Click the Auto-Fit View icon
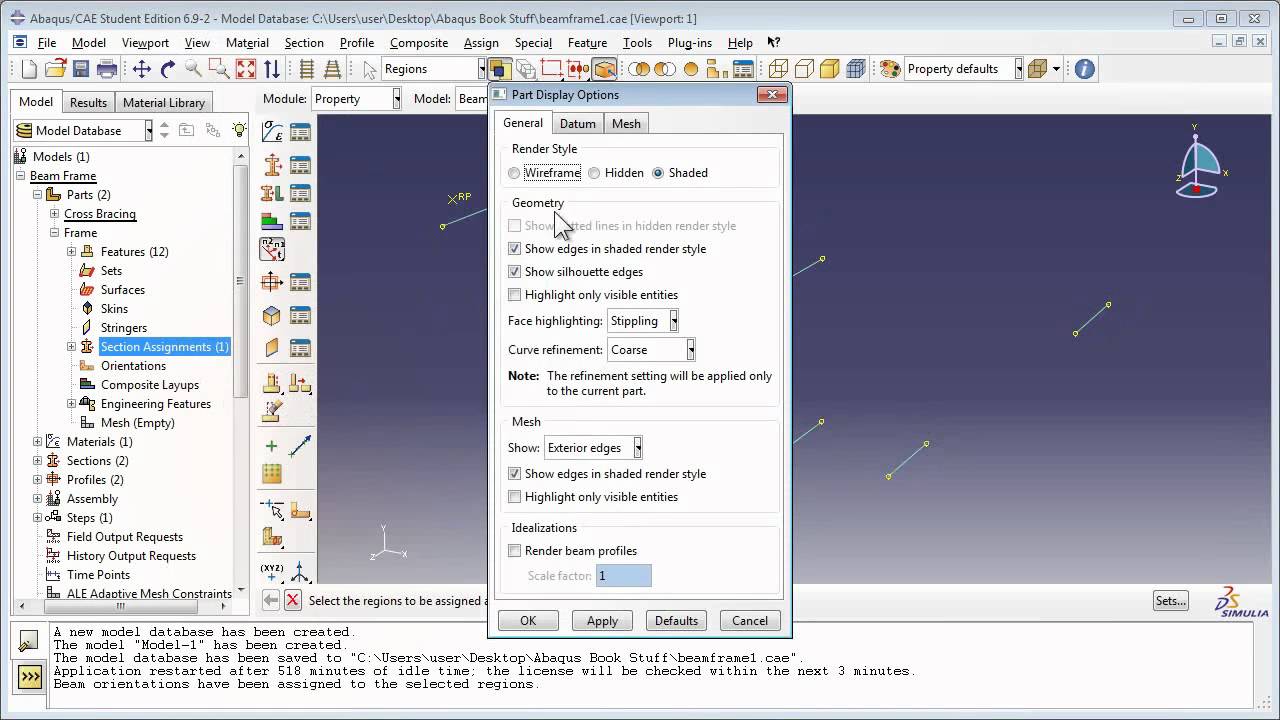This screenshot has height=720, width=1280. tap(246, 69)
